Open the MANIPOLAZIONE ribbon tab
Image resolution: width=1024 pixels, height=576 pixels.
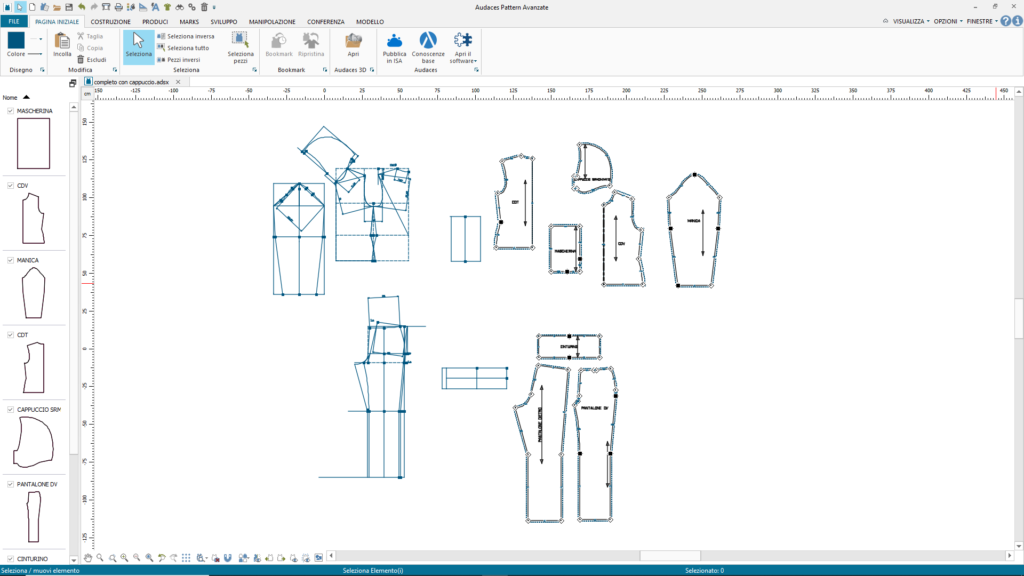(272, 21)
